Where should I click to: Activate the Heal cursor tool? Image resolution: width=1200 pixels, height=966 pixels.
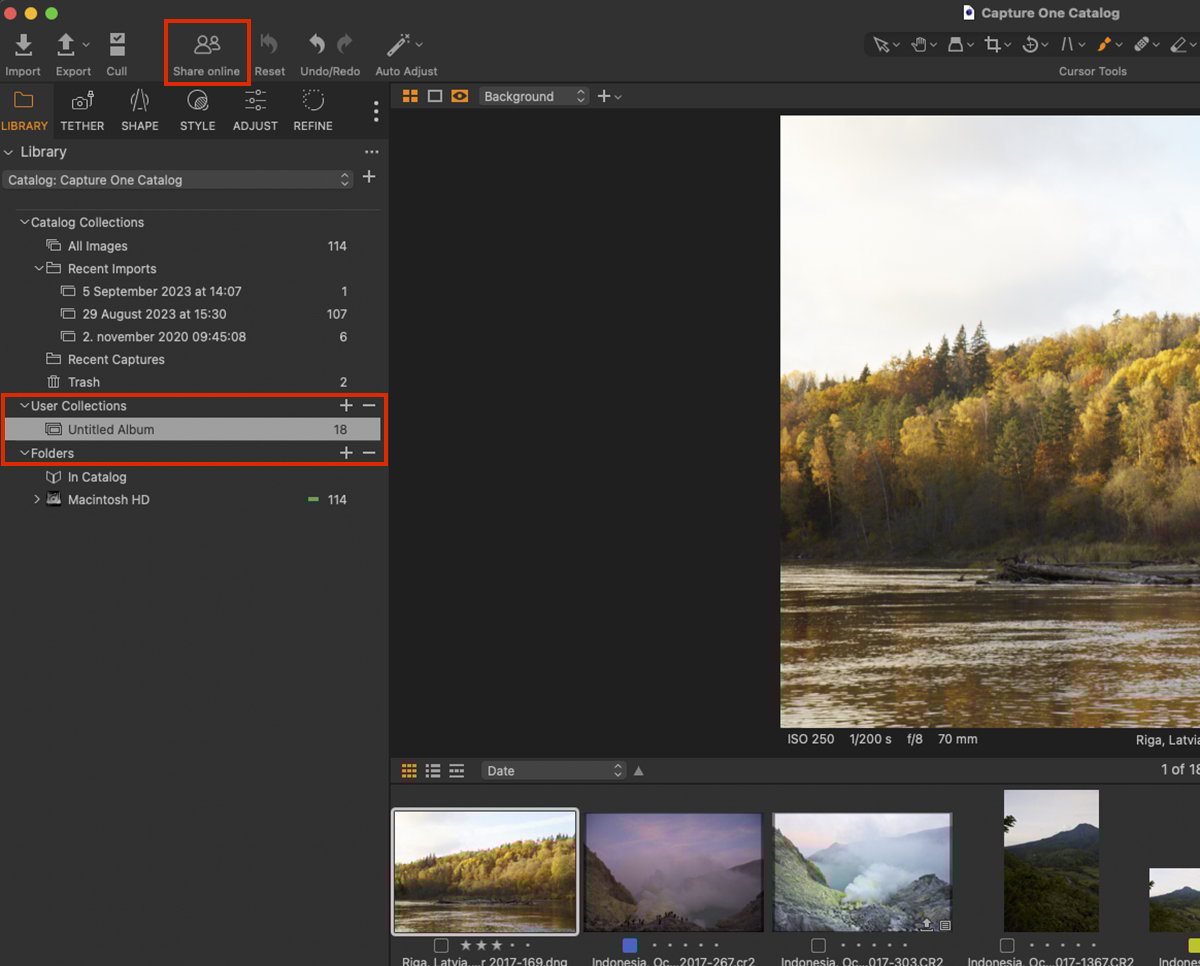[x=1143, y=45]
